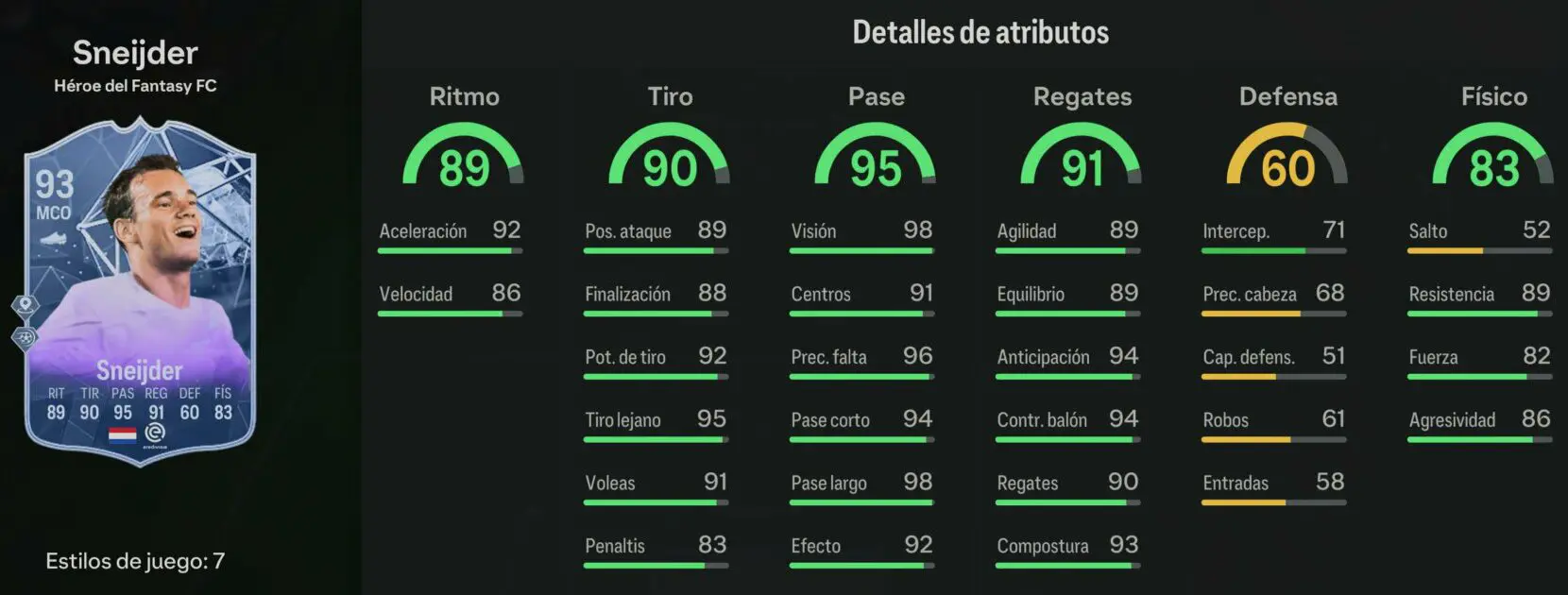Select the upper playstyle diamond badge
Image resolution: width=1568 pixels, height=595 pixels.
pyautogui.click(x=25, y=304)
